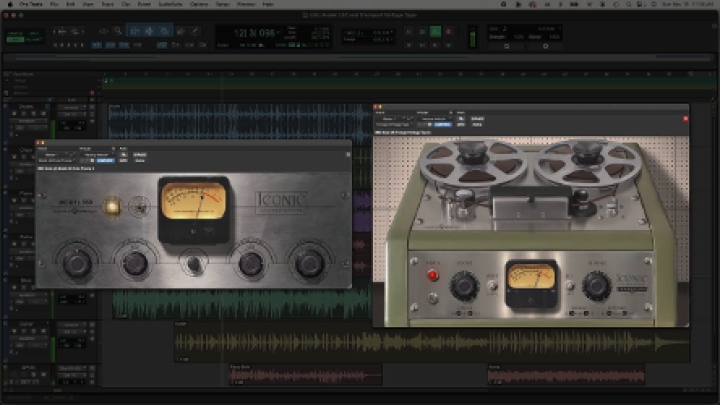Toggle the red power button on the tape machine
Viewport: 720px width, 405px height.
(433, 275)
